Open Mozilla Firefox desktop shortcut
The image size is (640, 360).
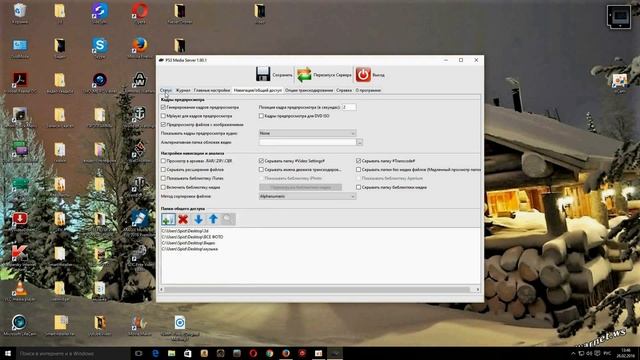140,47
